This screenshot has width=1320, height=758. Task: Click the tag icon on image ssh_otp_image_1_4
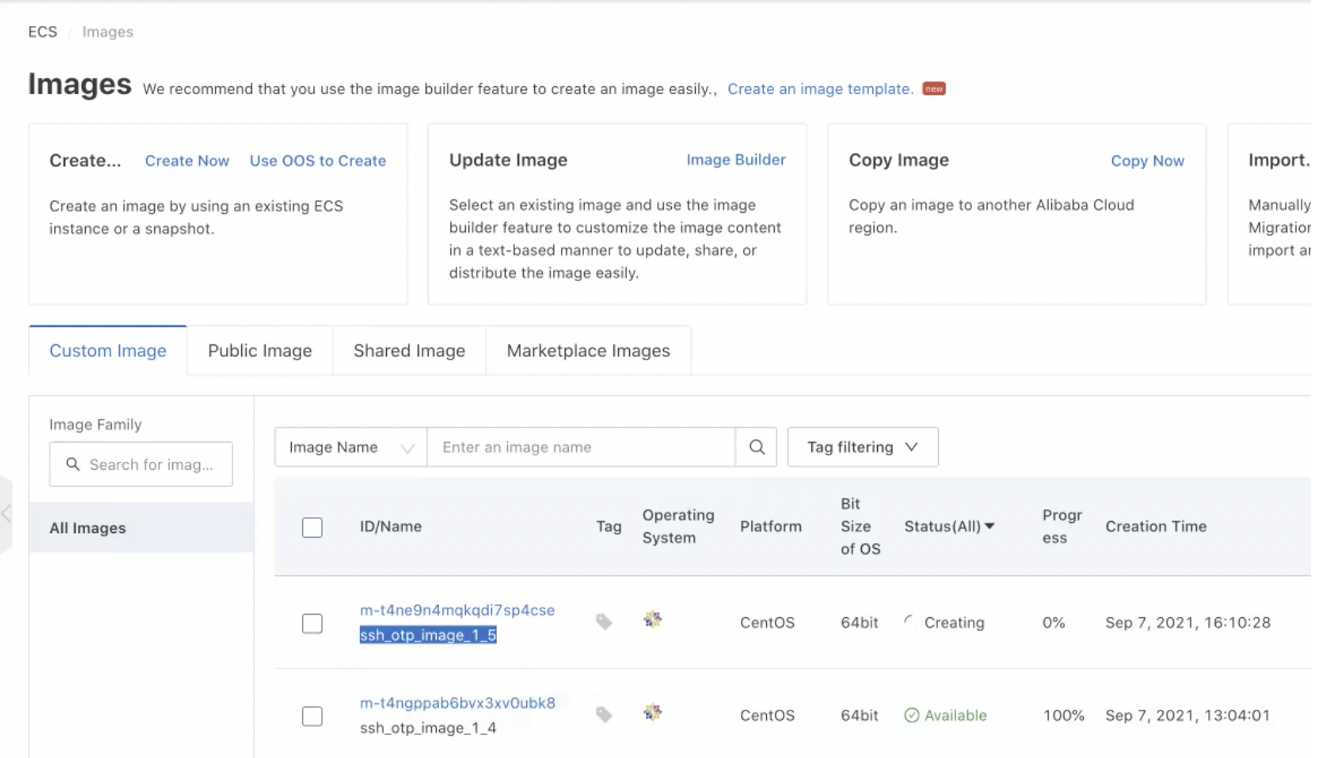click(605, 714)
